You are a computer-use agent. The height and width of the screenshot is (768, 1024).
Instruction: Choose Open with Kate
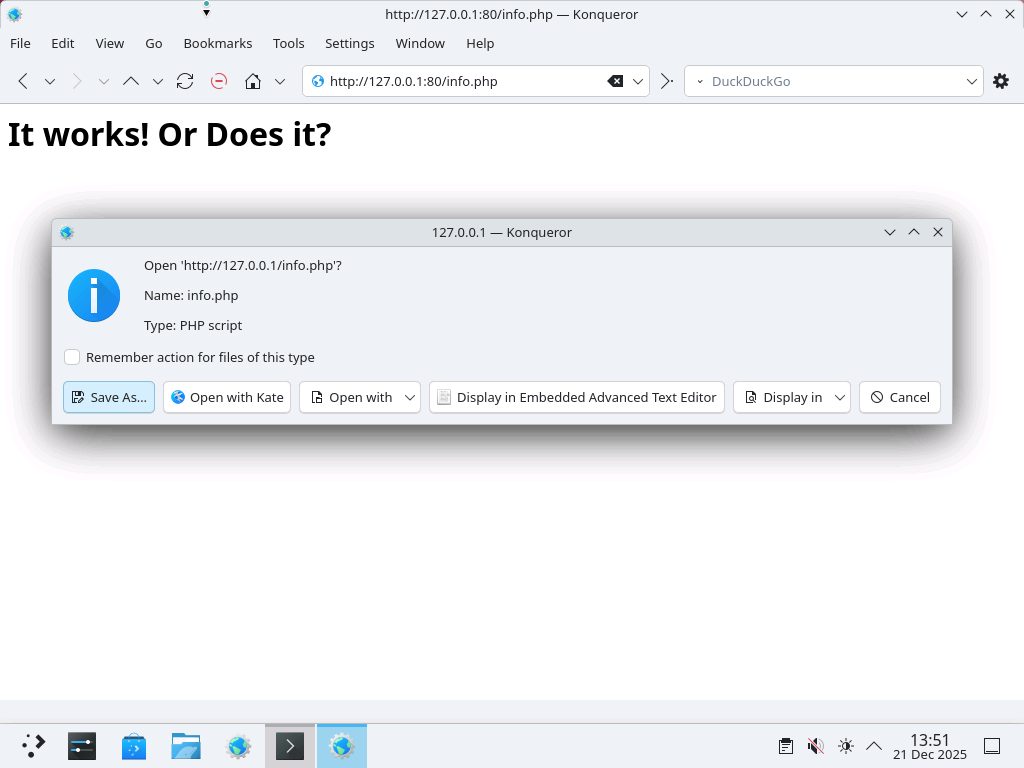[x=227, y=397]
